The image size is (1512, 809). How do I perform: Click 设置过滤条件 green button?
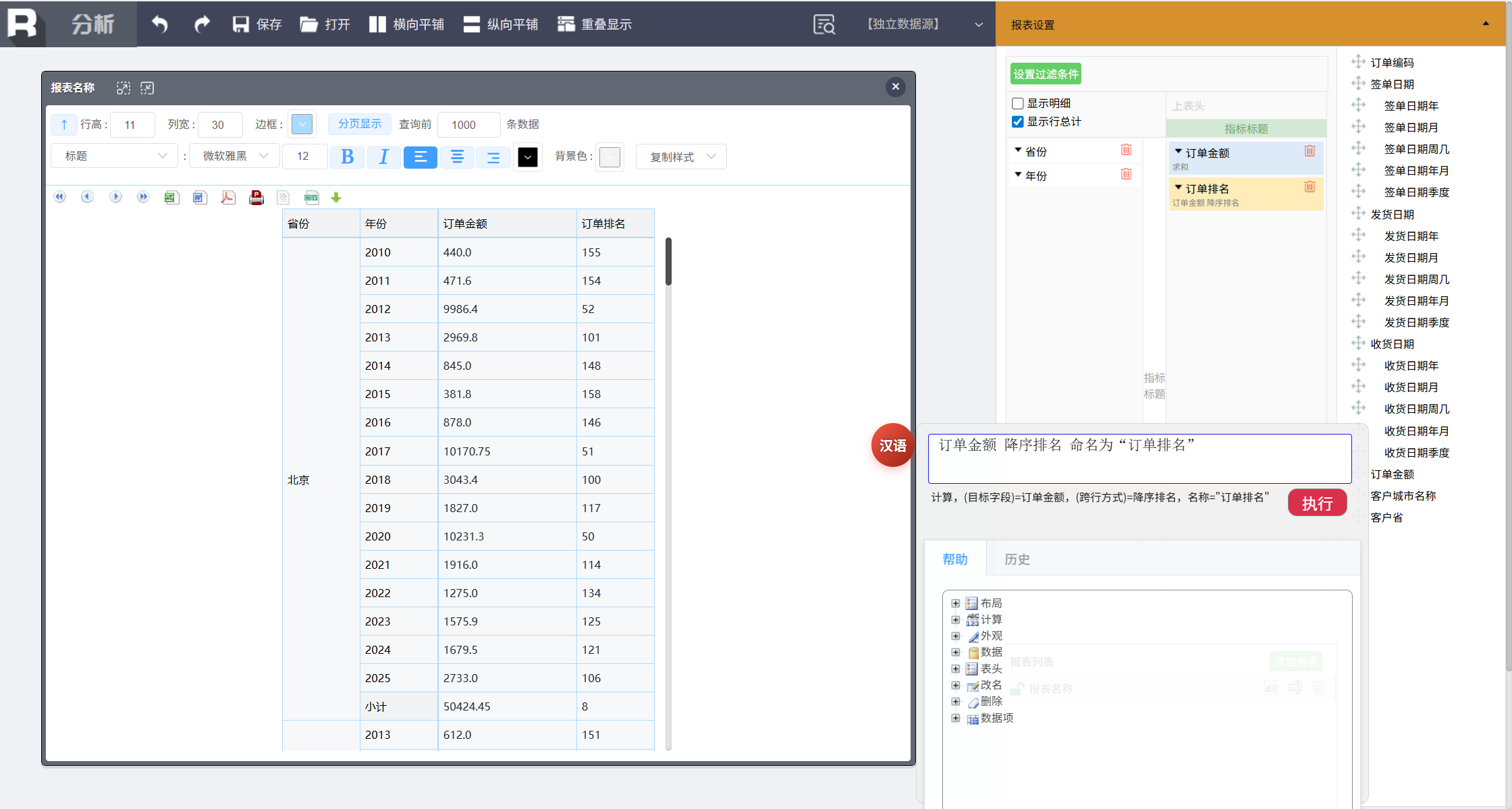point(1046,74)
